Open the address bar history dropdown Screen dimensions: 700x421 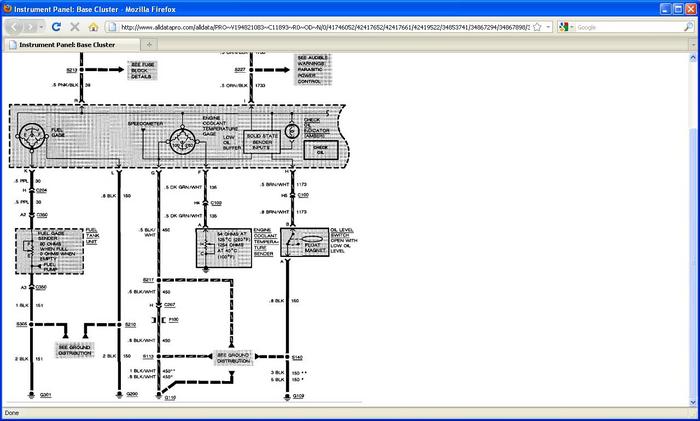click(548, 27)
